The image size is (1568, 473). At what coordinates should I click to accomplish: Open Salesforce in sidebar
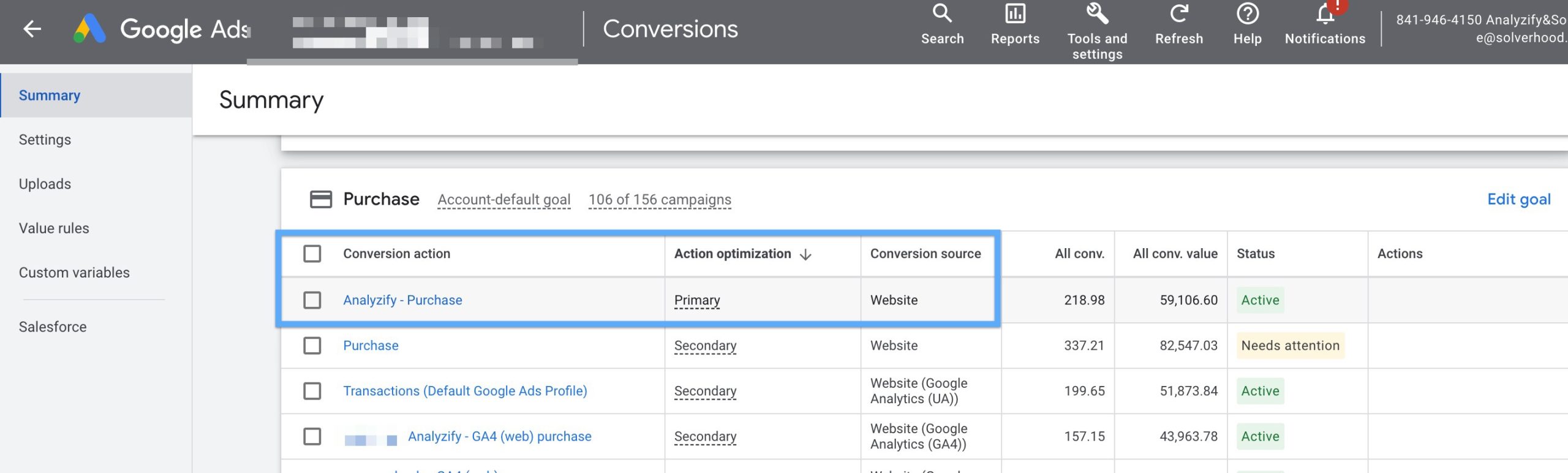(53, 327)
